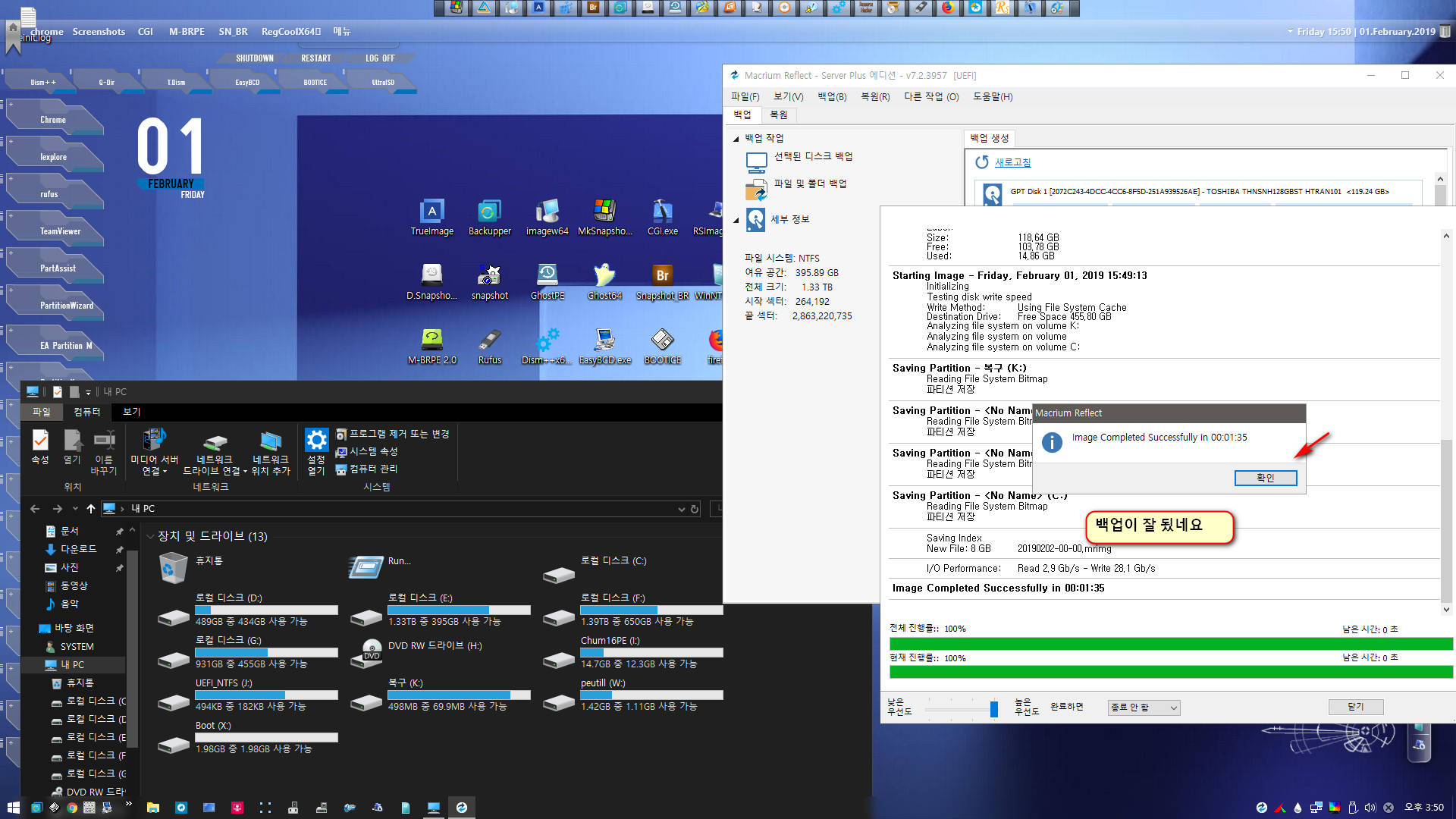The height and width of the screenshot is (819, 1456).
Task: Launch the Rufus desktop icon
Action: click(489, 346)
